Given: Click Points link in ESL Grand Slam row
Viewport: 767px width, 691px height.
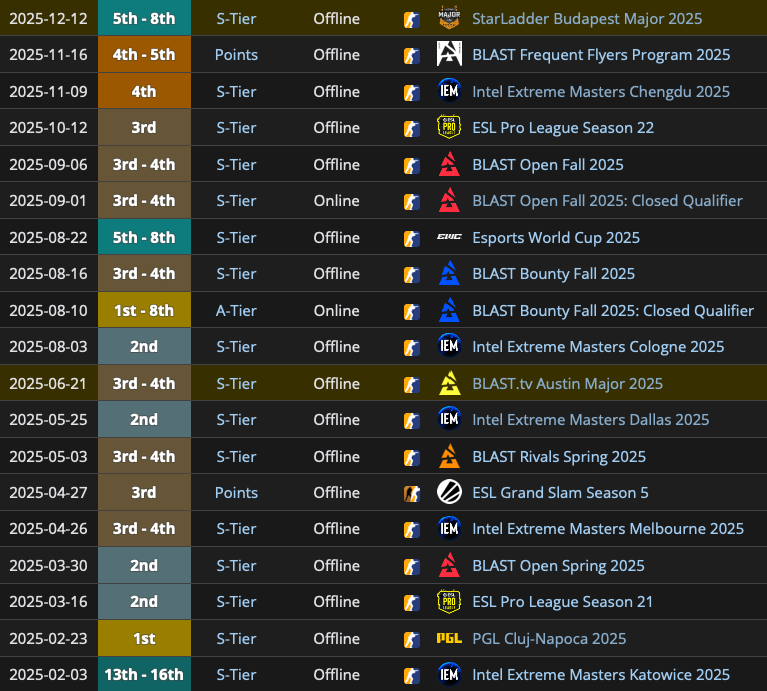Looking at the screenshot, I should pyautogui.click(x=236, y=492).
